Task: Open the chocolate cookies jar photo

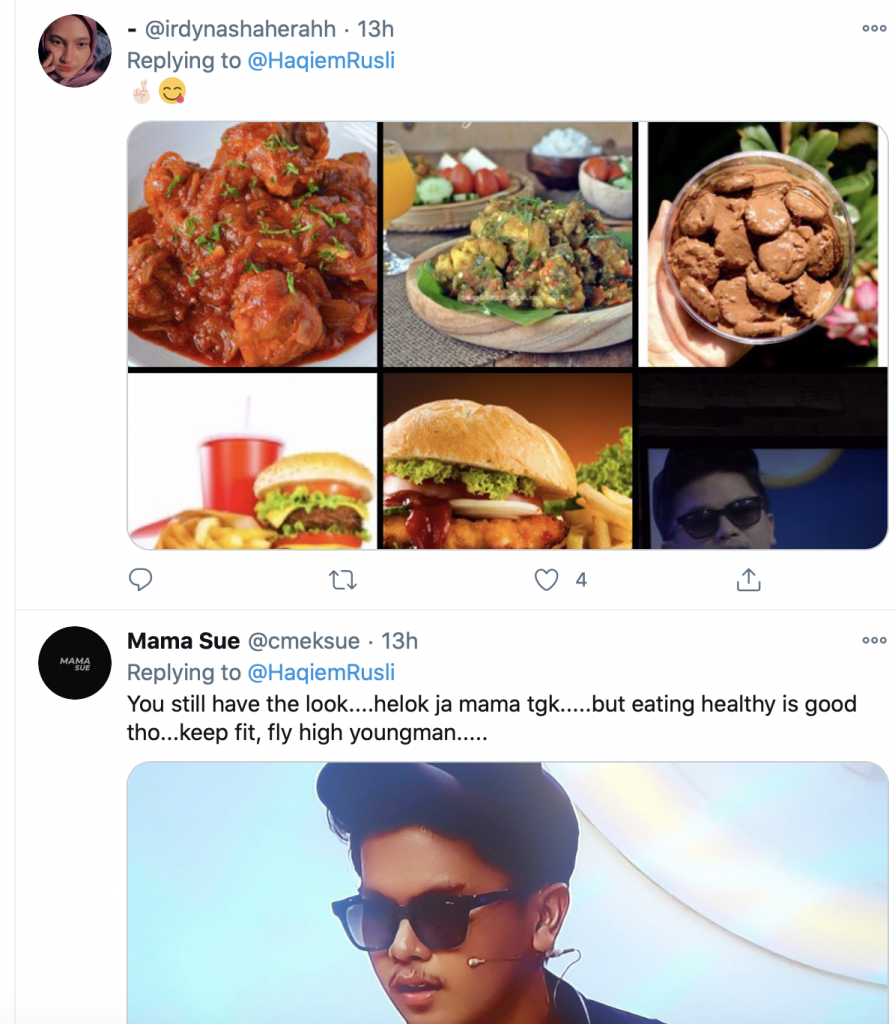Action: tap(763, 244)
